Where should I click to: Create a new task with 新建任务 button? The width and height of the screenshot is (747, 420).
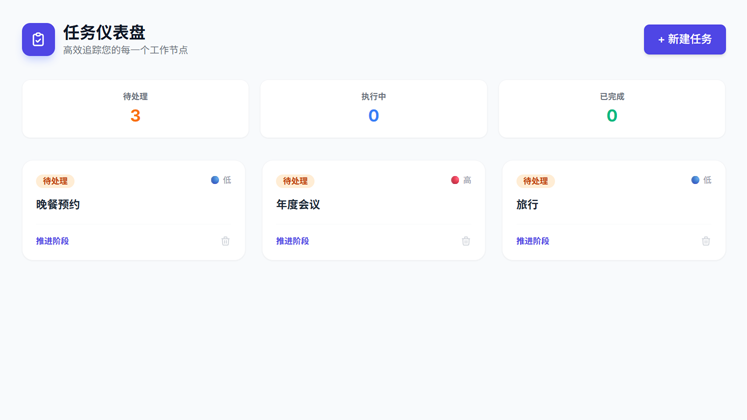[x=684, y=40]
